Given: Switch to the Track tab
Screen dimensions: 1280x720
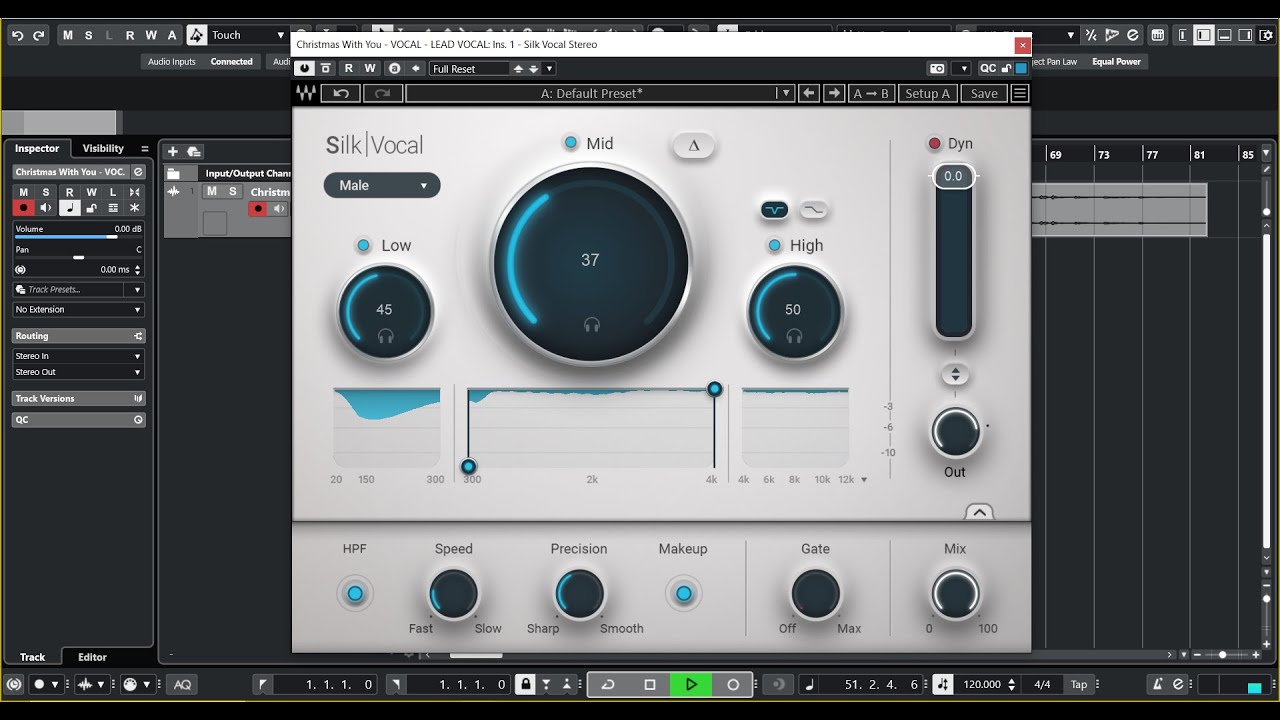Looking at the screenshot, I should click(33, 657).
